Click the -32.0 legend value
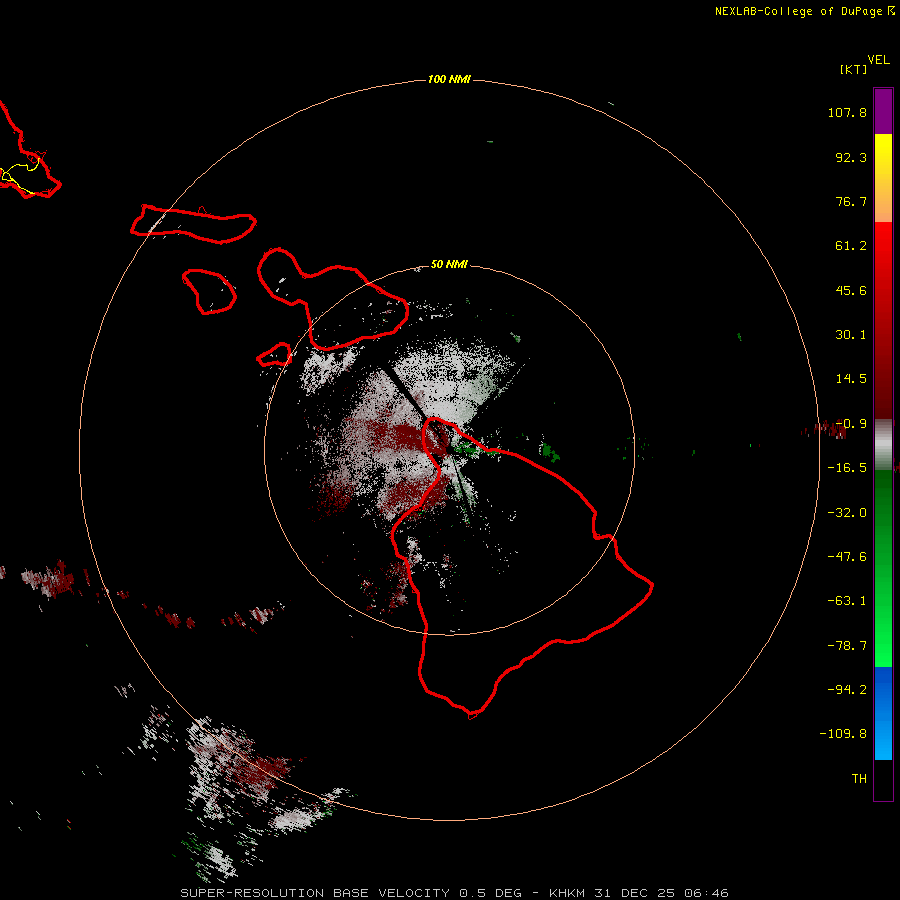The image size is (900, 900). click(x=847, y=513)
